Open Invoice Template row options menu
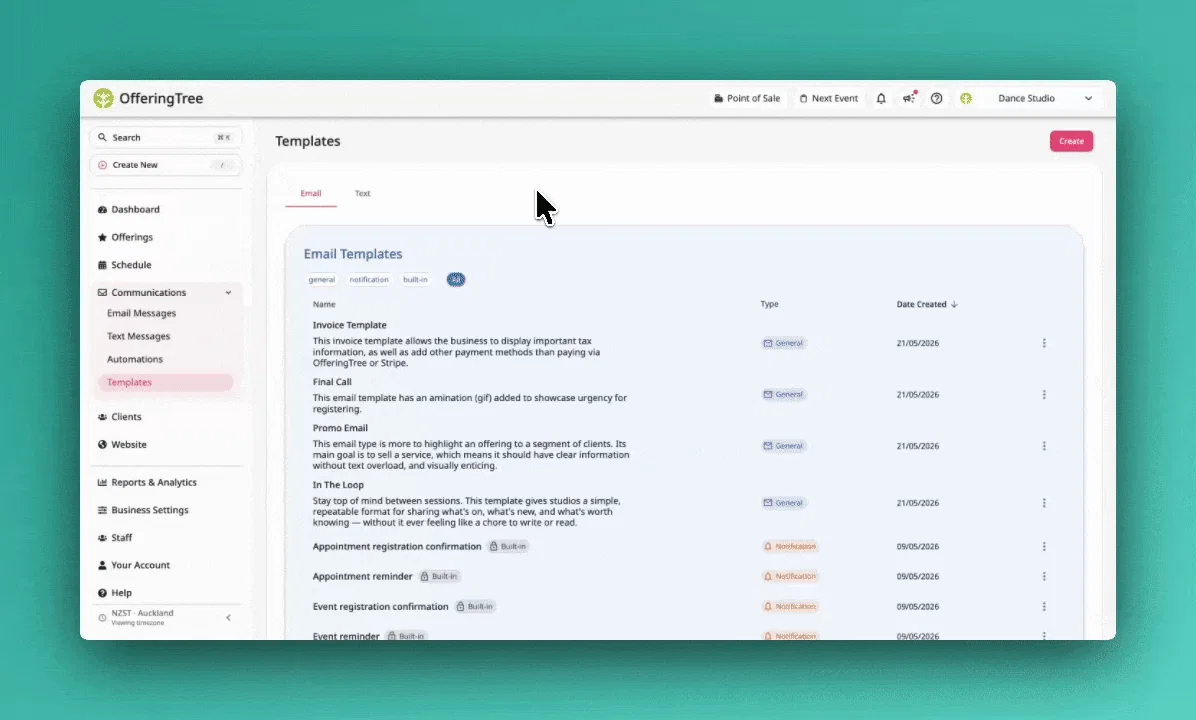This screenshot has width=1196, height=720. coord(1043,343)
